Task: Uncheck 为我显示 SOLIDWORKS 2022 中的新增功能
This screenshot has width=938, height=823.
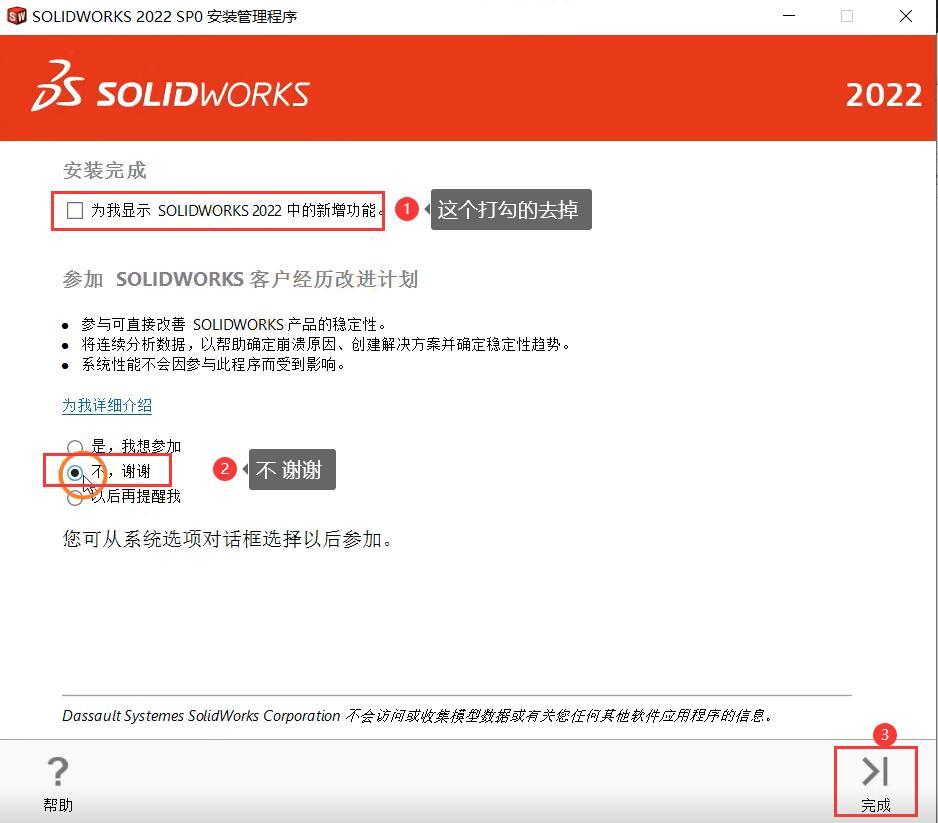Action: 75,210
